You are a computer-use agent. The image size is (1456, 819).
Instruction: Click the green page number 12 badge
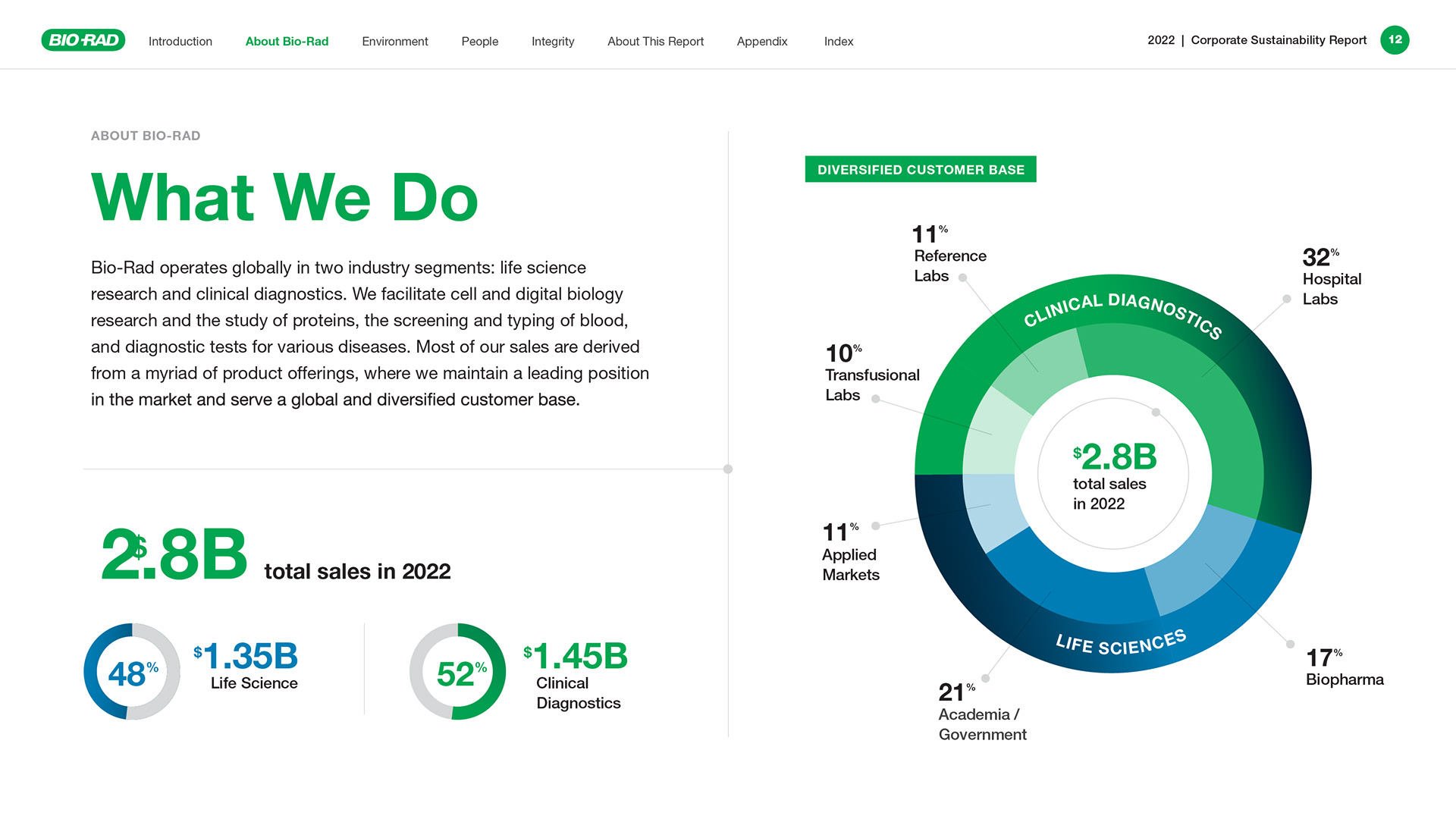[x=1394, y=40]
